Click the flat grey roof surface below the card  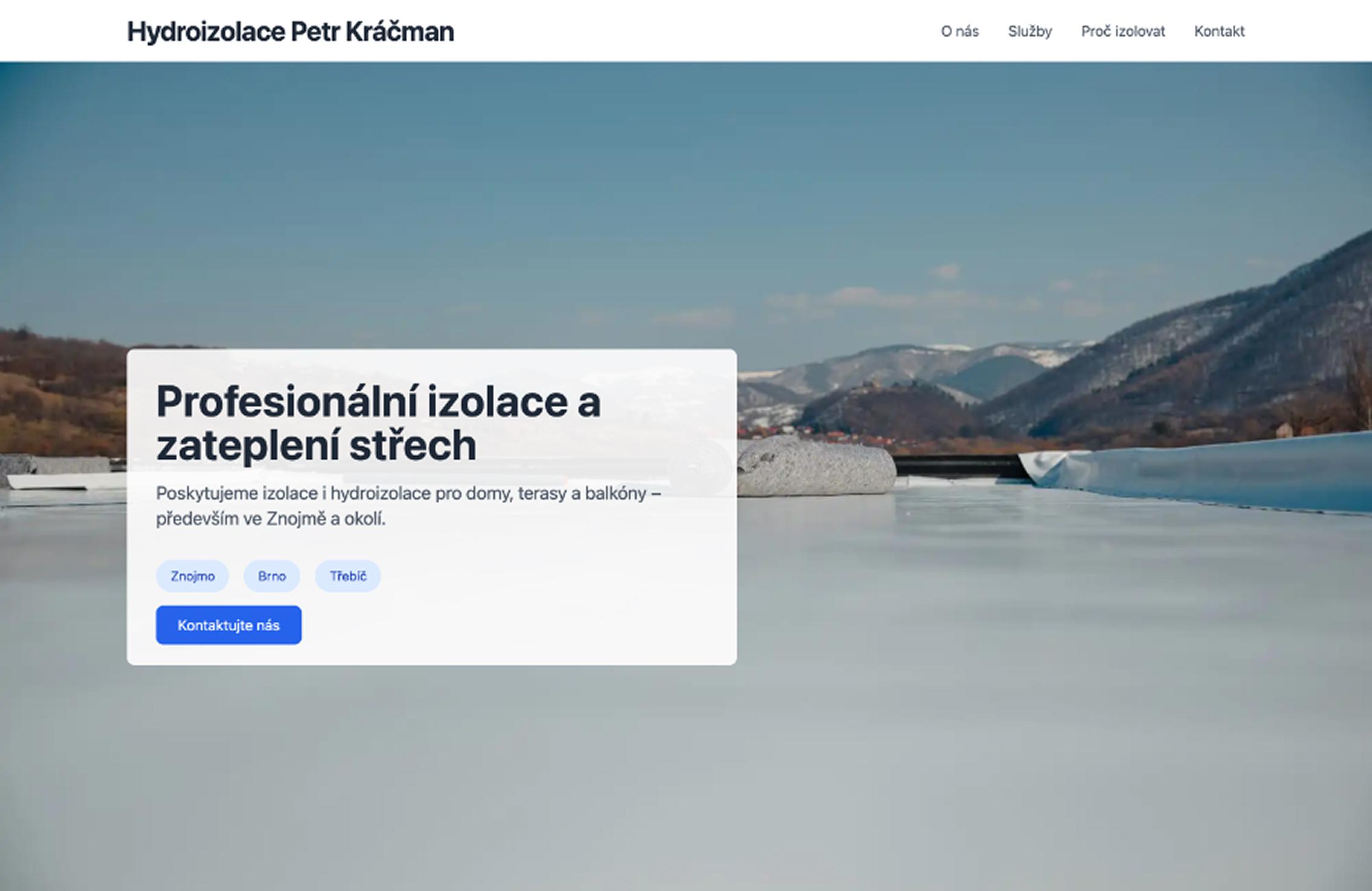(686, 774)
